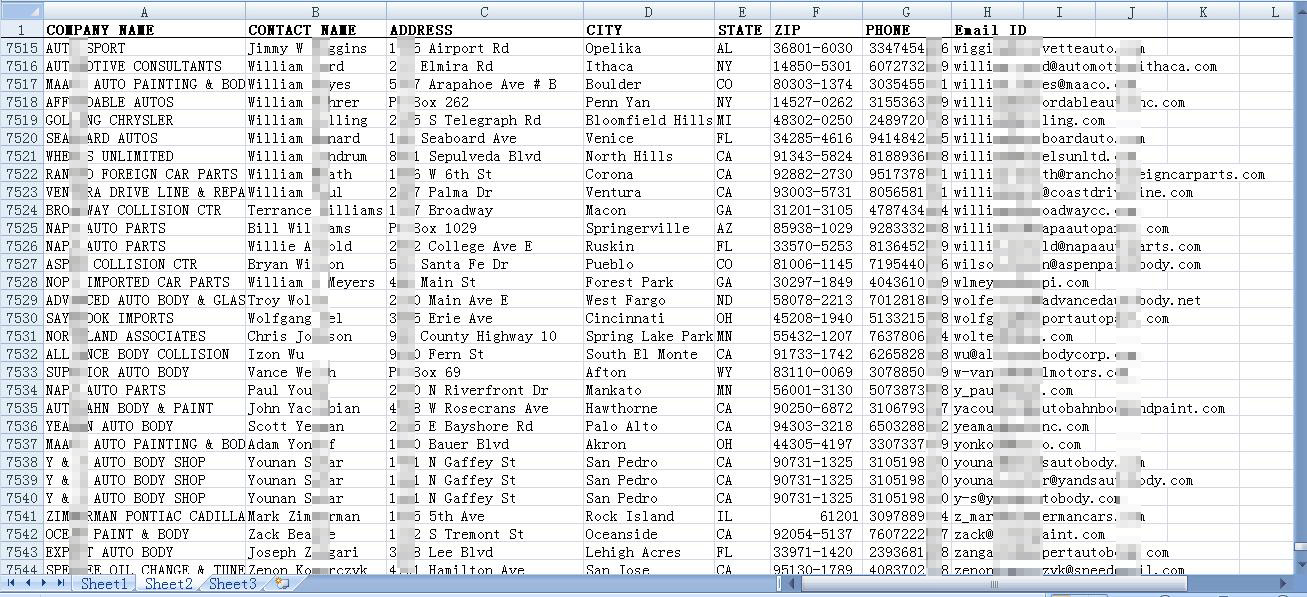Viewport: 1307px width, 597px height.
Task: Click next sheet navigation arrow
Action: pos(45,583)
